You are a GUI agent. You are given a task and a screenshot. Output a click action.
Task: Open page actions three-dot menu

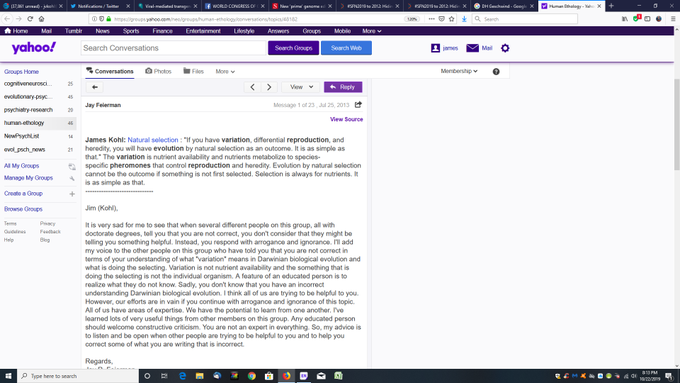click(x=431, y=19)
